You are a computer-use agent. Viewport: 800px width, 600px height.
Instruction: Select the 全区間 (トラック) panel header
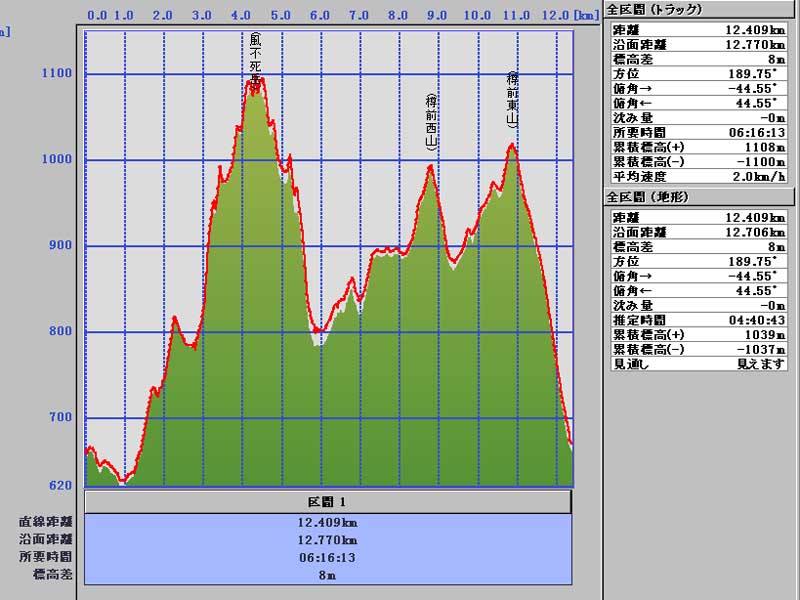654,9
